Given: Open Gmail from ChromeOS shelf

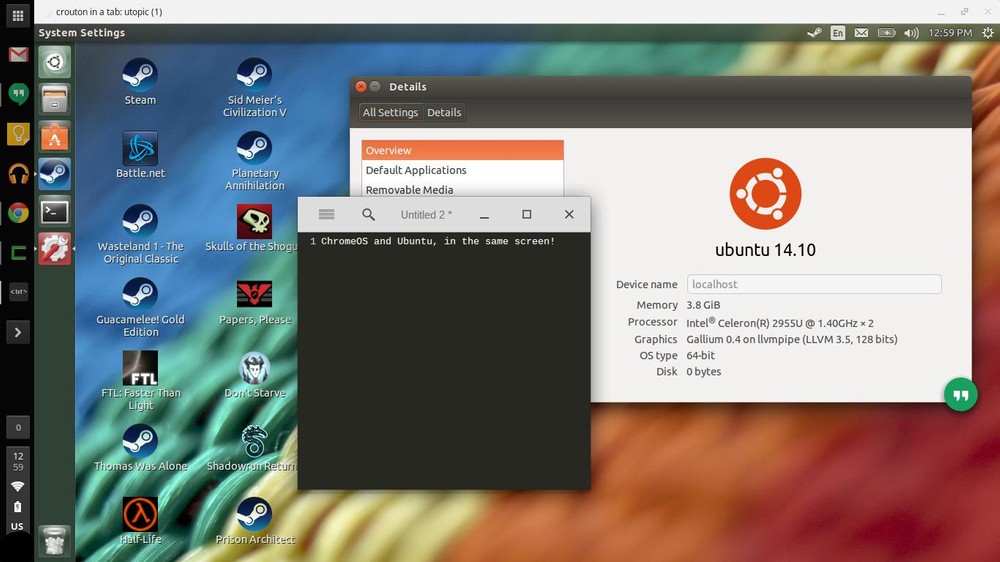Looking at the screenshot, I should tap(18, 54).
